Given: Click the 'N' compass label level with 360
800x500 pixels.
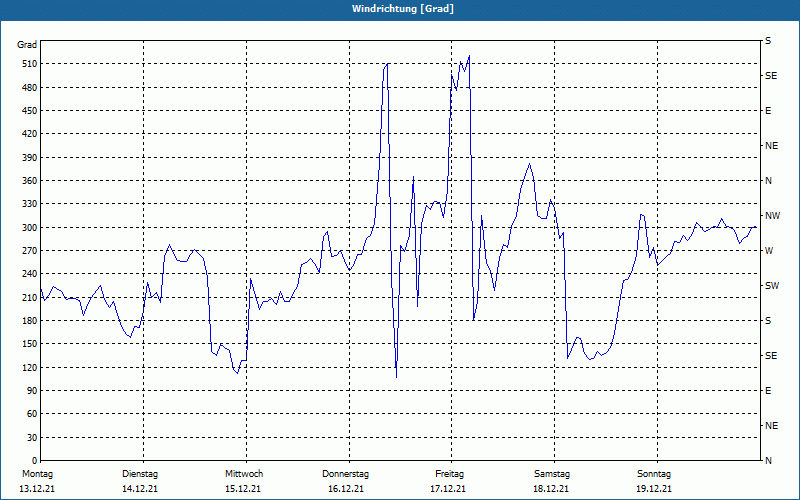Looking at the screenshot, I should [768, 181].
